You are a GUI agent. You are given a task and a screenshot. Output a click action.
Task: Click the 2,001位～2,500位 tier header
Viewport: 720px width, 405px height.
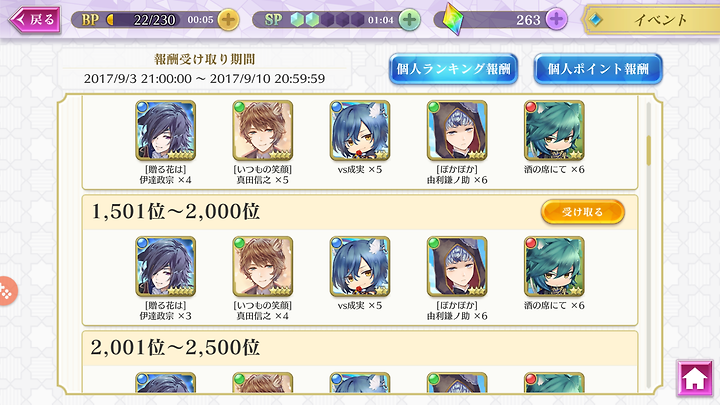(360, 348)
